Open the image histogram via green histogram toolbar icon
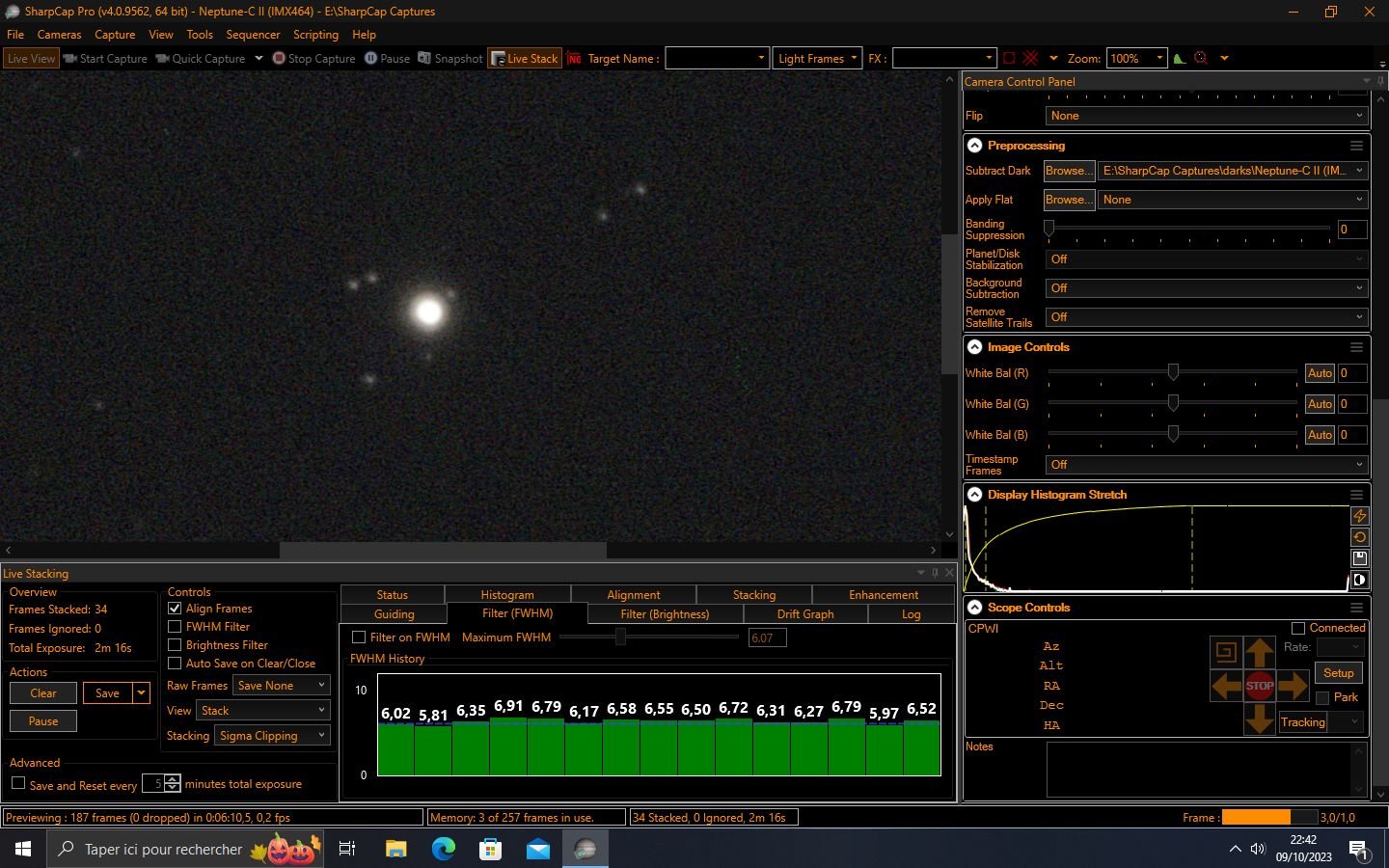The height and width of the screenshot is (868, 1389). pyautogui.click(x=1179, y=58)
